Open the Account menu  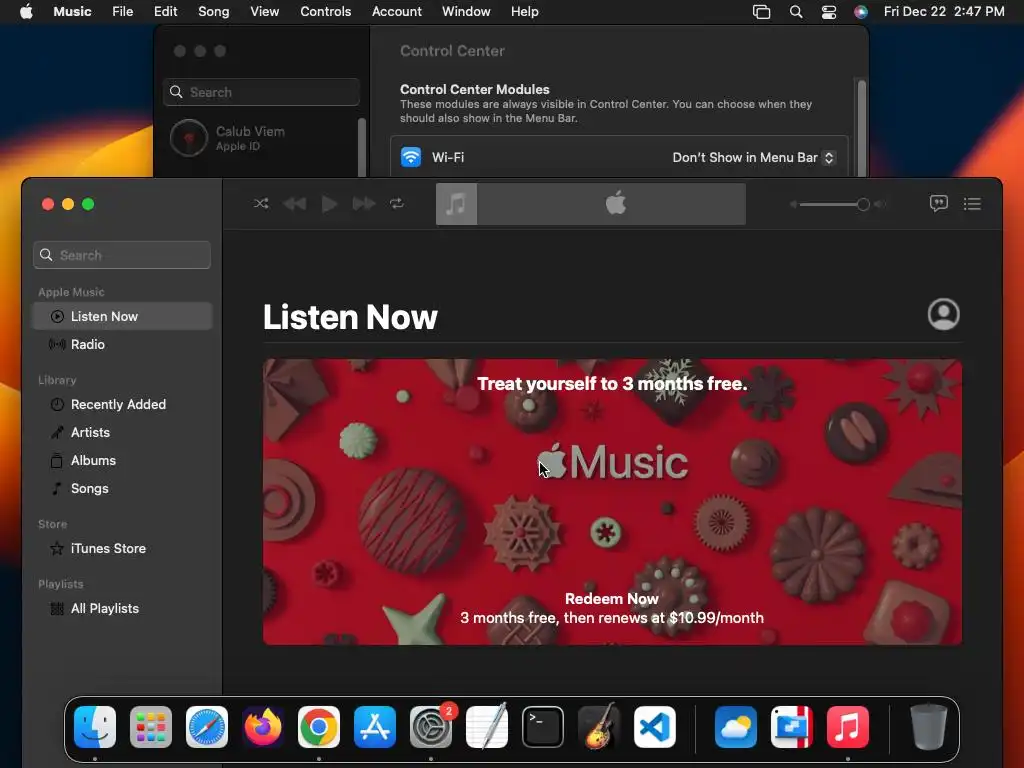tap(396, 11)
